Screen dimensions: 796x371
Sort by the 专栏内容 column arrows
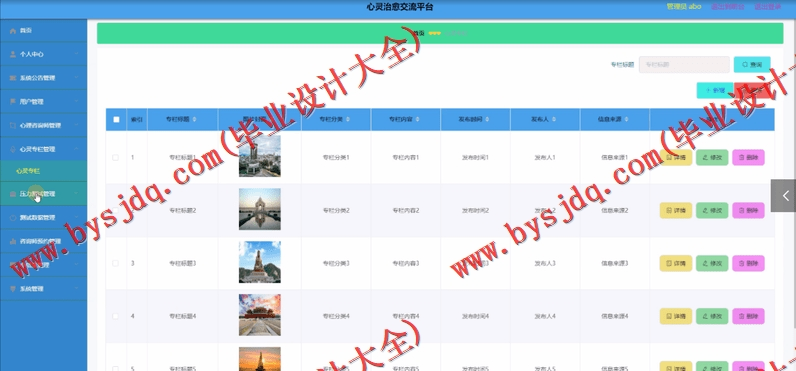point(417,120)
